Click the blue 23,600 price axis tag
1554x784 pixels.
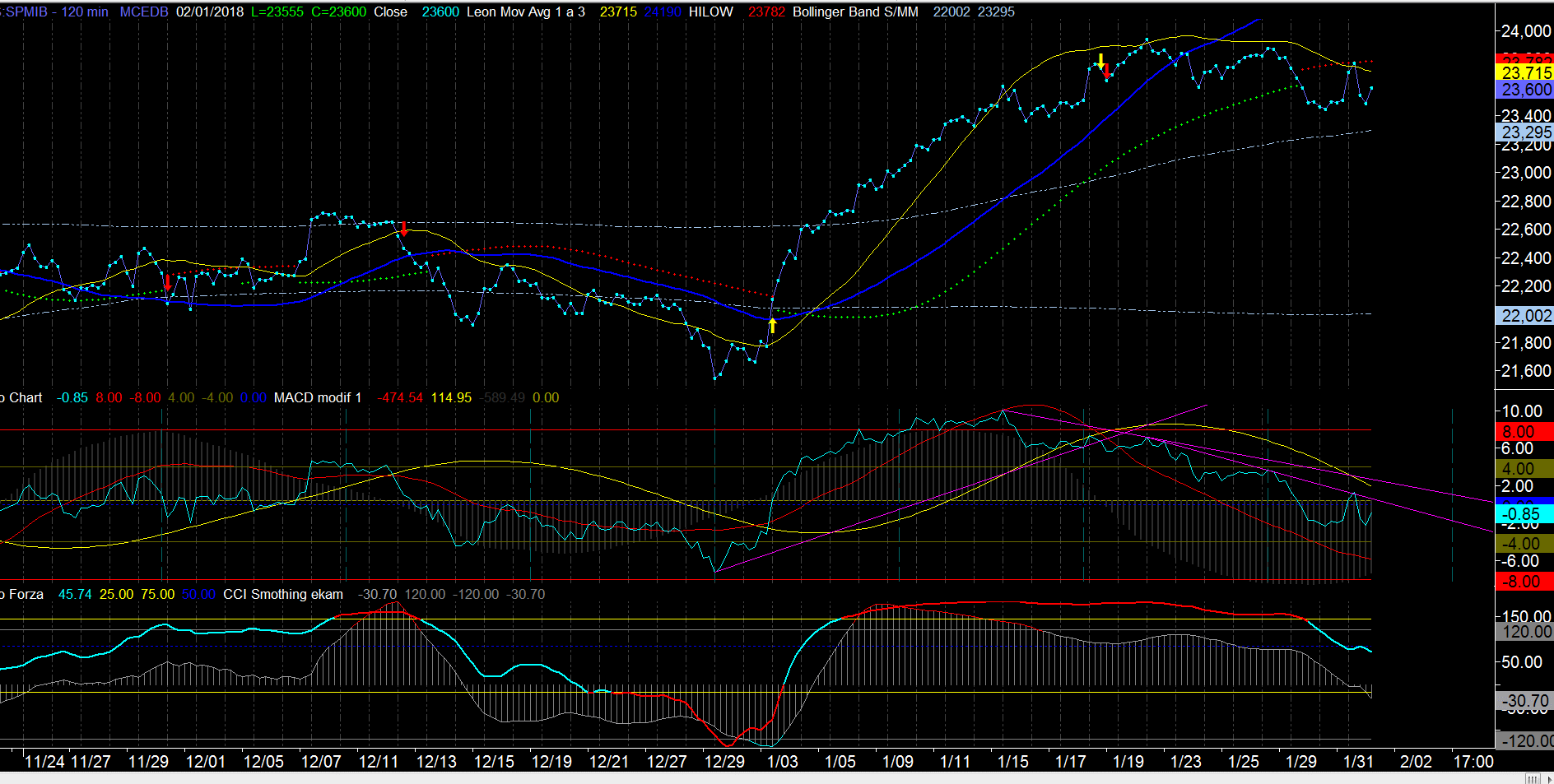pos(1524,90)
